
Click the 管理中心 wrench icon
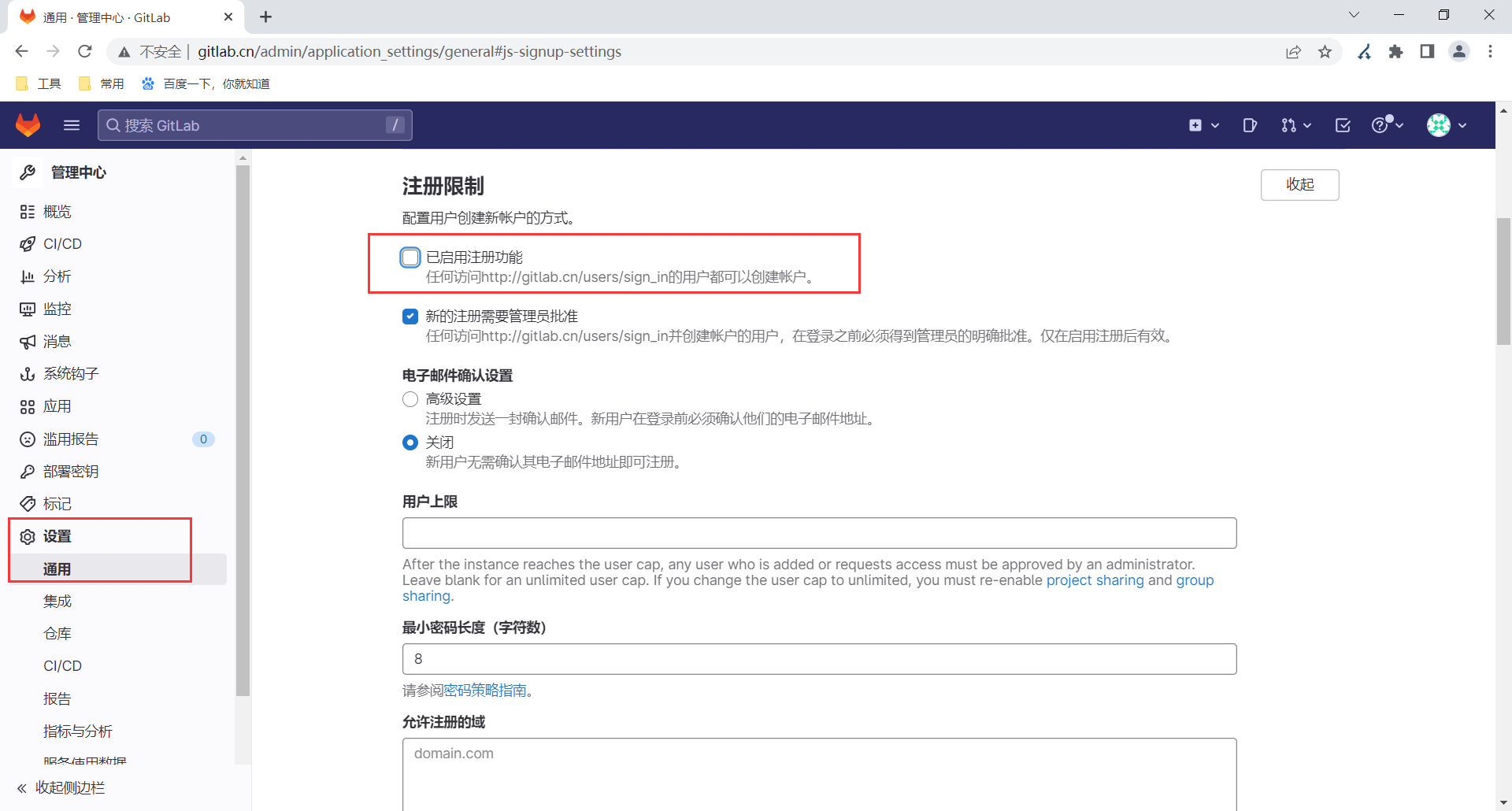click(28, 172)
